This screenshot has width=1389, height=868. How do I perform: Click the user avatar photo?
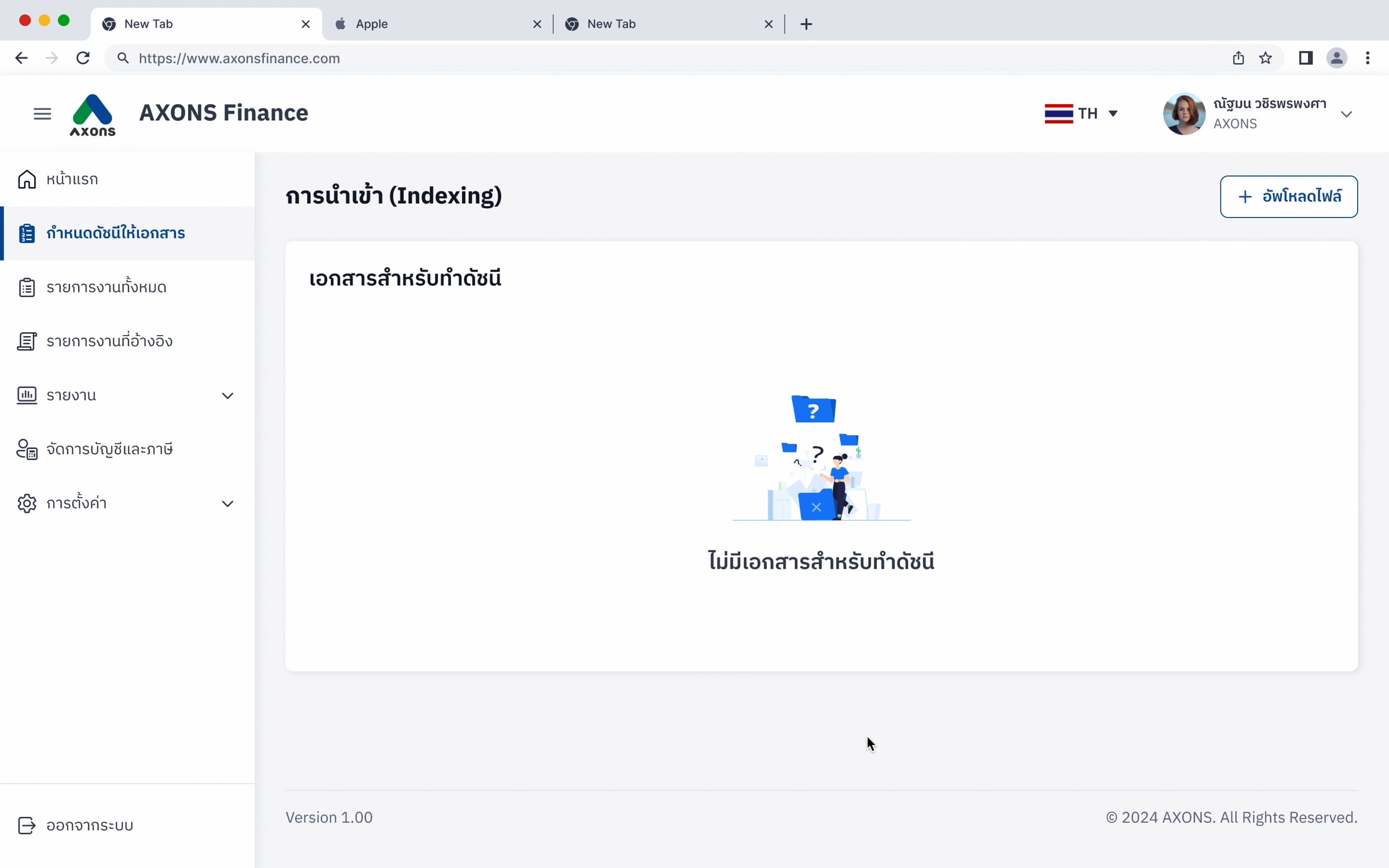[1184, 114]
